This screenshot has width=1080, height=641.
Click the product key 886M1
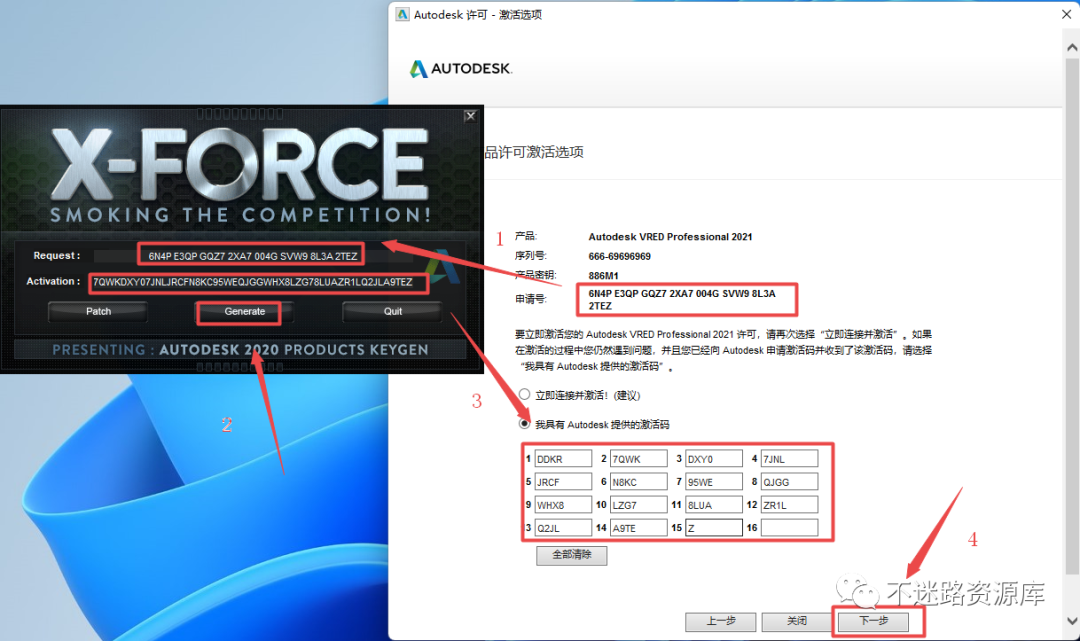[x=603, y=275]
